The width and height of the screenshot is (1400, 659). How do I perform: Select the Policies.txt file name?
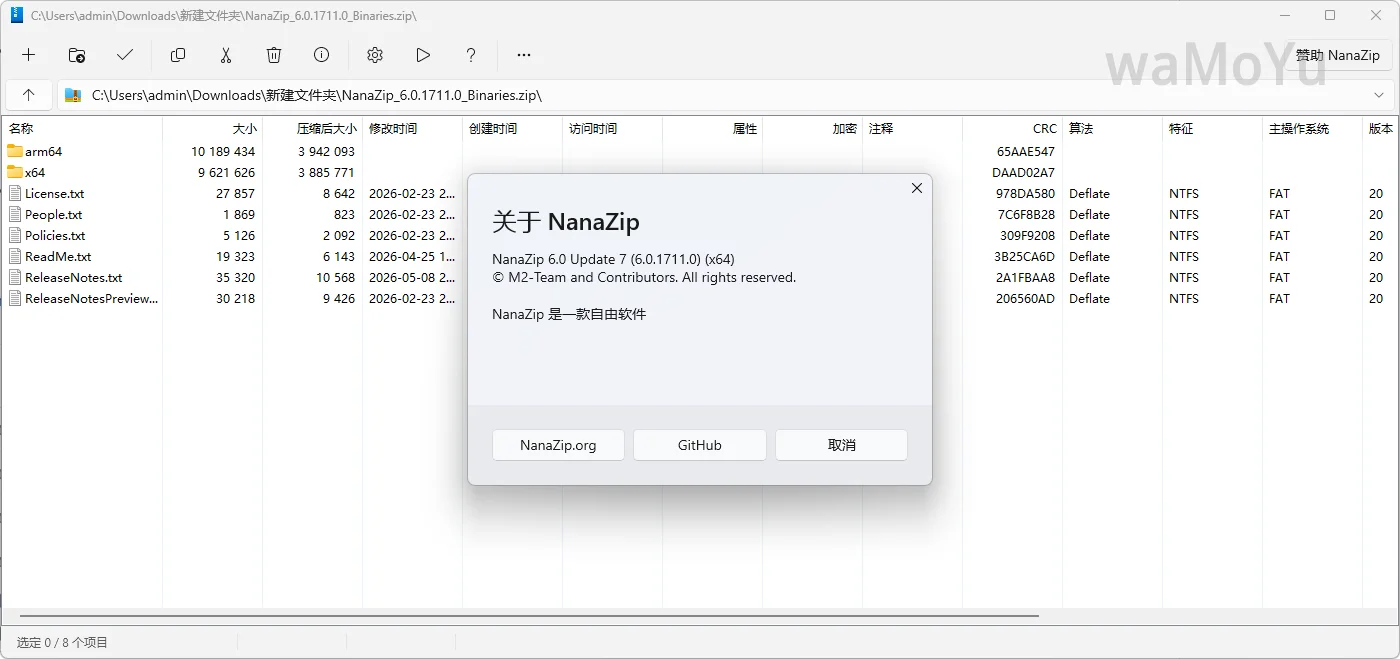[55, 236]
